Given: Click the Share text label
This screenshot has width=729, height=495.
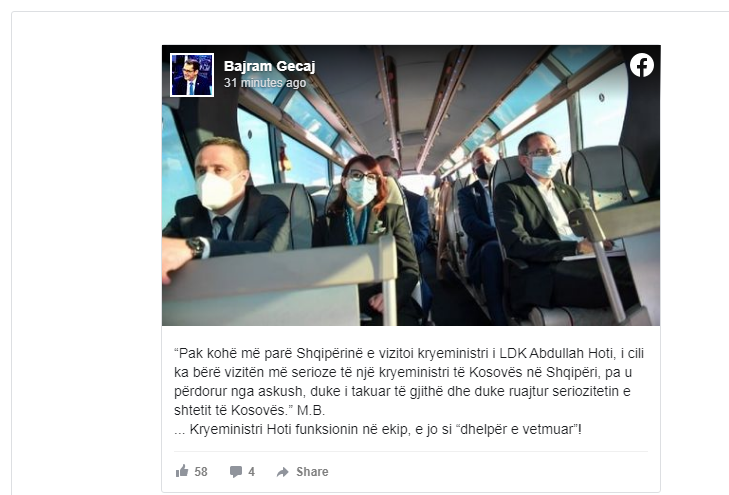Looking at the screenshot, I should tap(312, 472).
